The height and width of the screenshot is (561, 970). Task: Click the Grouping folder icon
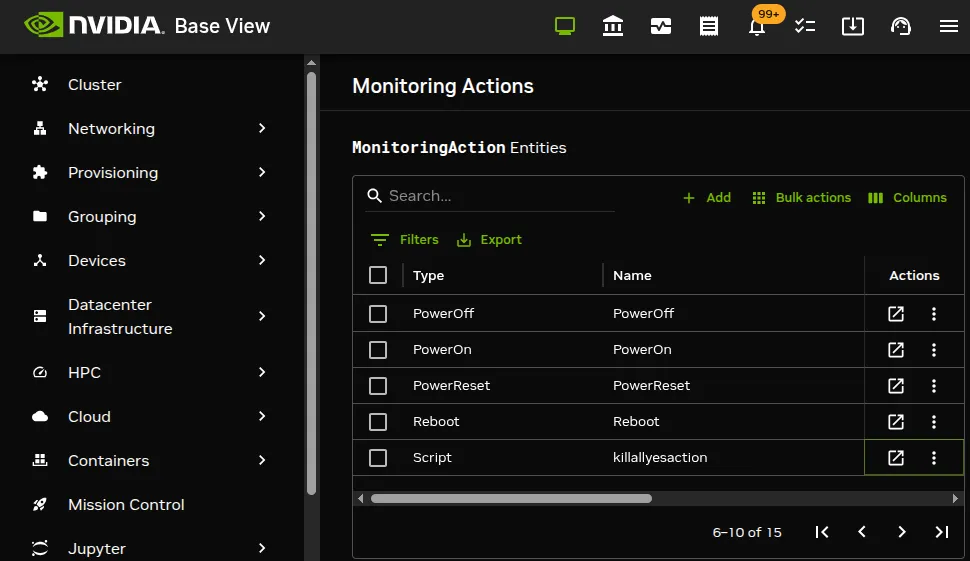pyautogui.click(x=40, y=216)
